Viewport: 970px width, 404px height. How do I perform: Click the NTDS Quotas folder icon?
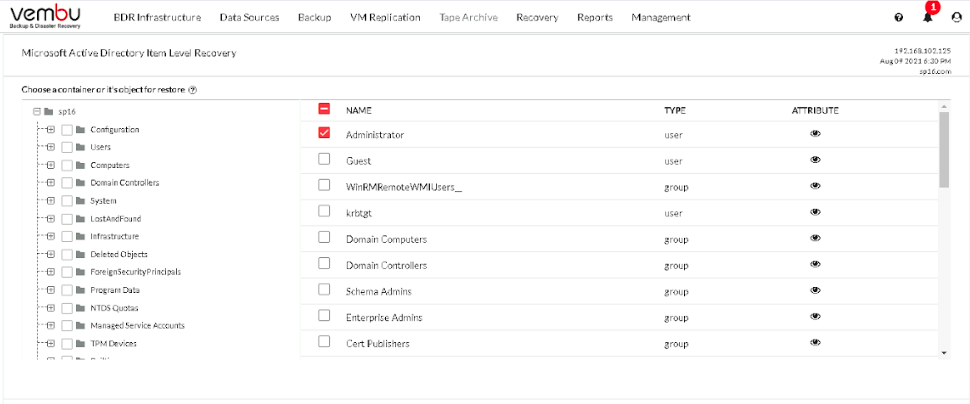(x=80, y=308)
